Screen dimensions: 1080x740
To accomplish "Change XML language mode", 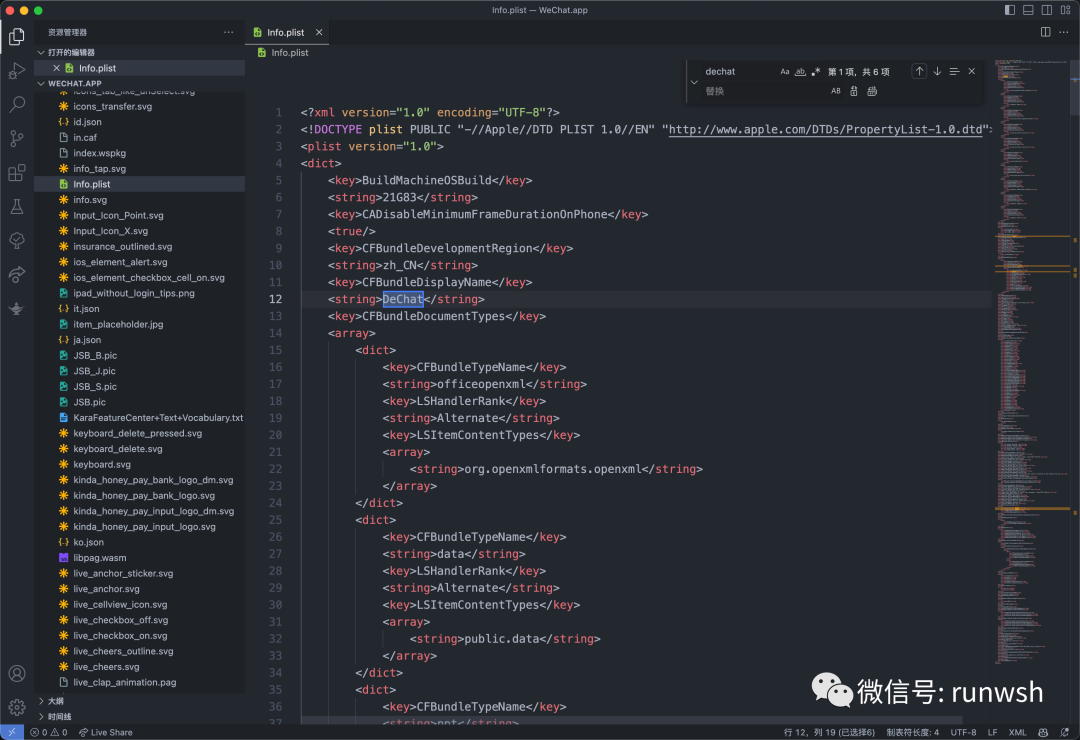I will (x=1017, y=732).
